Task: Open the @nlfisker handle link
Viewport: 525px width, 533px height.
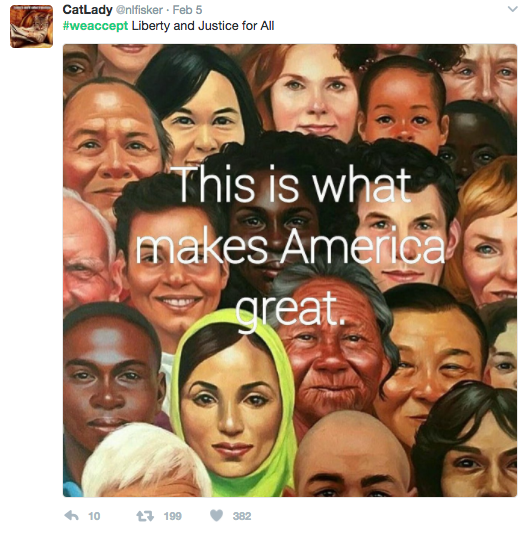Action: click(139, 10)
